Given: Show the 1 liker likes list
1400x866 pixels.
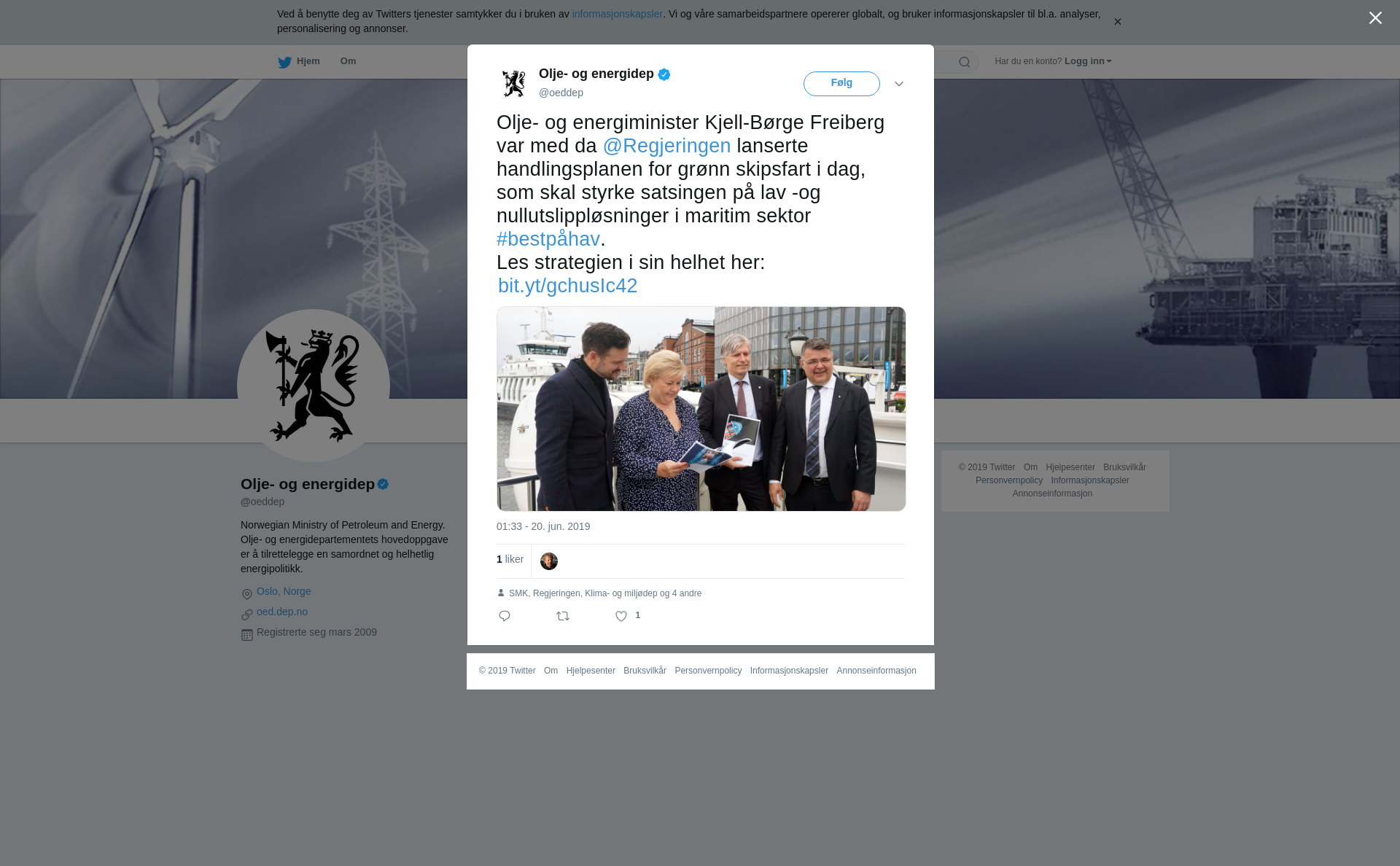Looking at the screenshot, I should (x=510, y=559).
